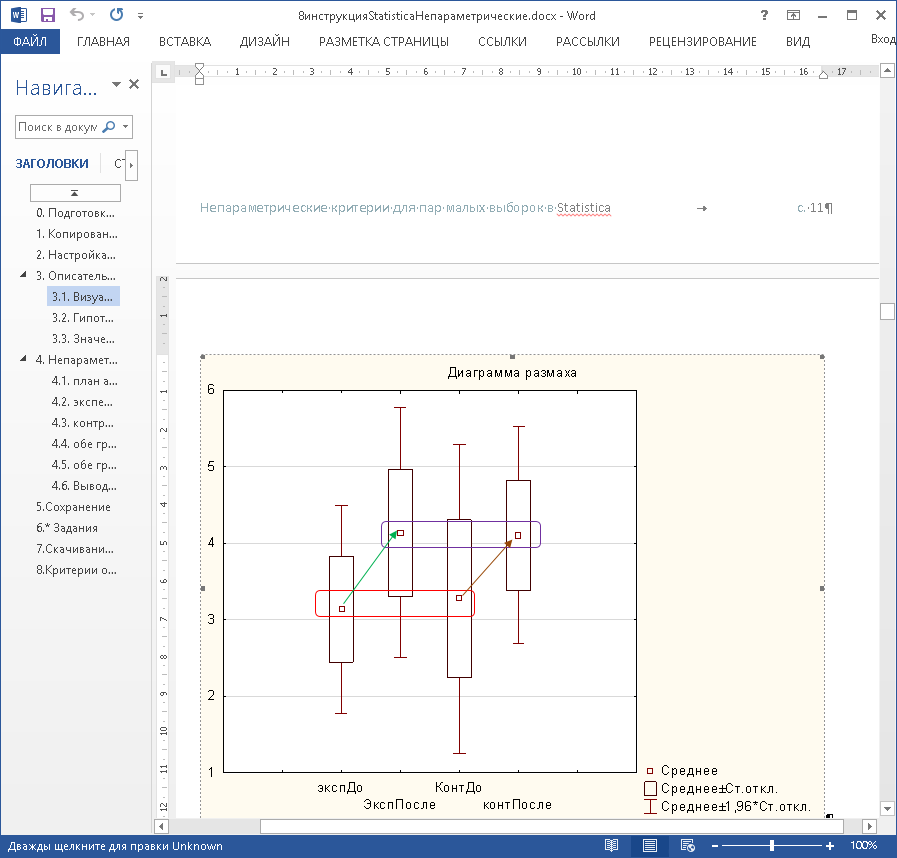Image resolution: width=897 pixels, height=858 pixels.
Task: Go to heading 3.2. Гипот...
Action: [83, 318]
